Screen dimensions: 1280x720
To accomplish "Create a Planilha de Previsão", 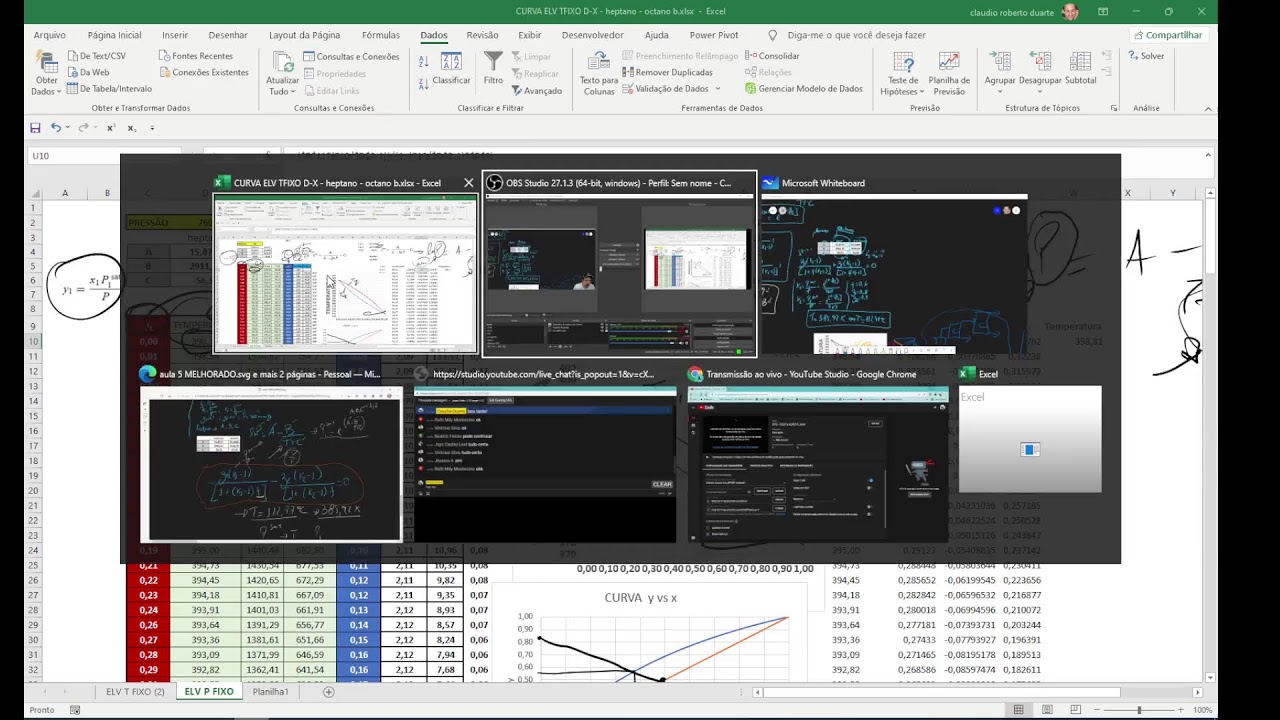I will click(949, 74).
